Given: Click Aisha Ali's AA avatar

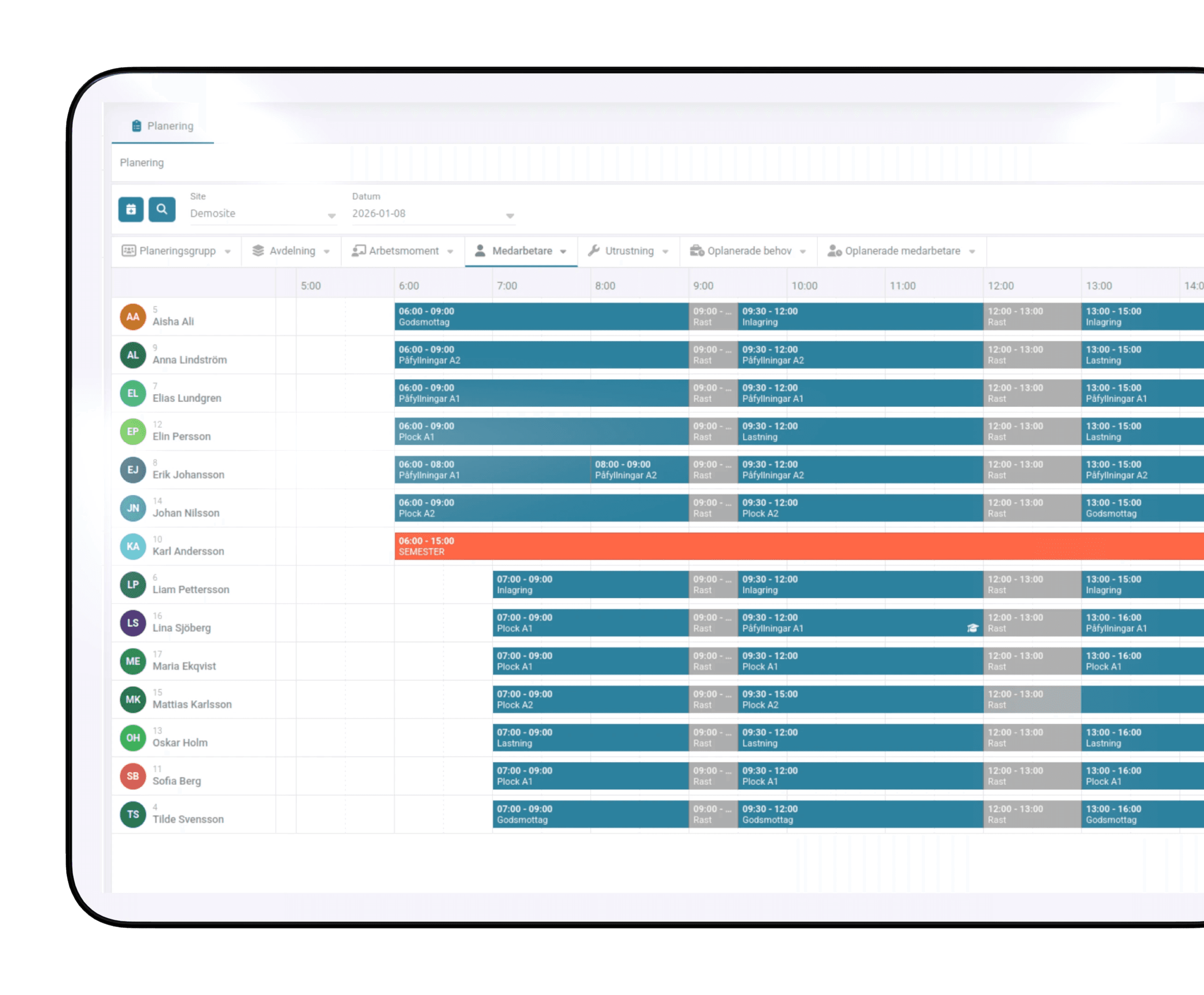Looking at the screenshot, I should tap(132, 317).
